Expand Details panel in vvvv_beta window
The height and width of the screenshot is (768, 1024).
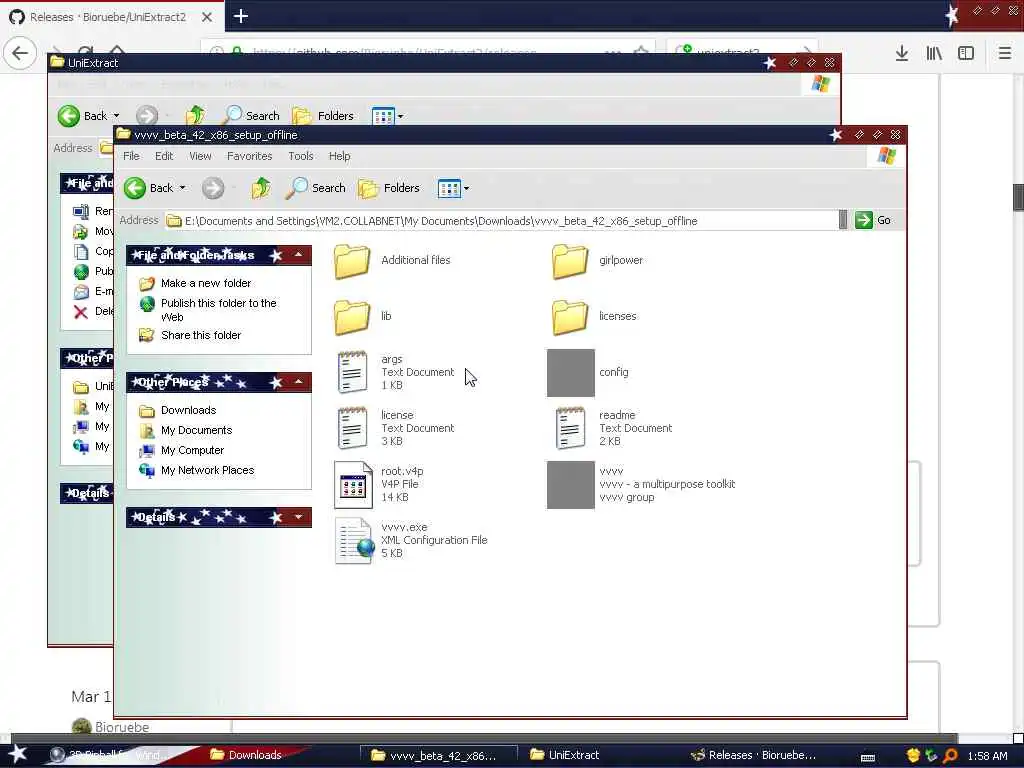(x=298, y=517)
